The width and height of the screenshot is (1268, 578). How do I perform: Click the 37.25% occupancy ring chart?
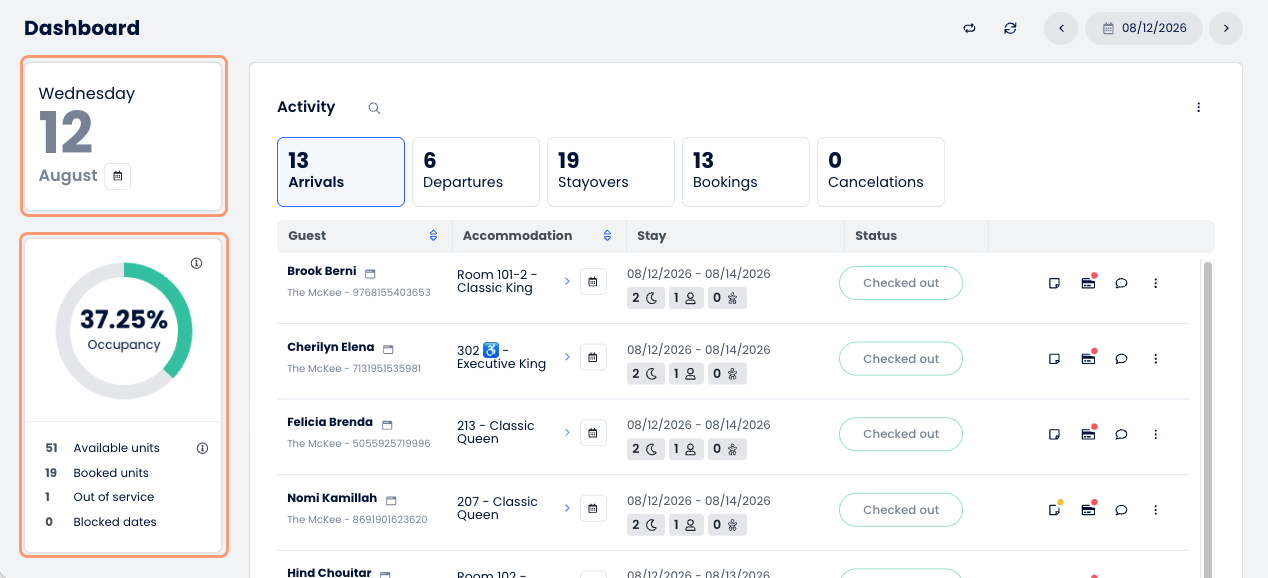pos(124,330)
